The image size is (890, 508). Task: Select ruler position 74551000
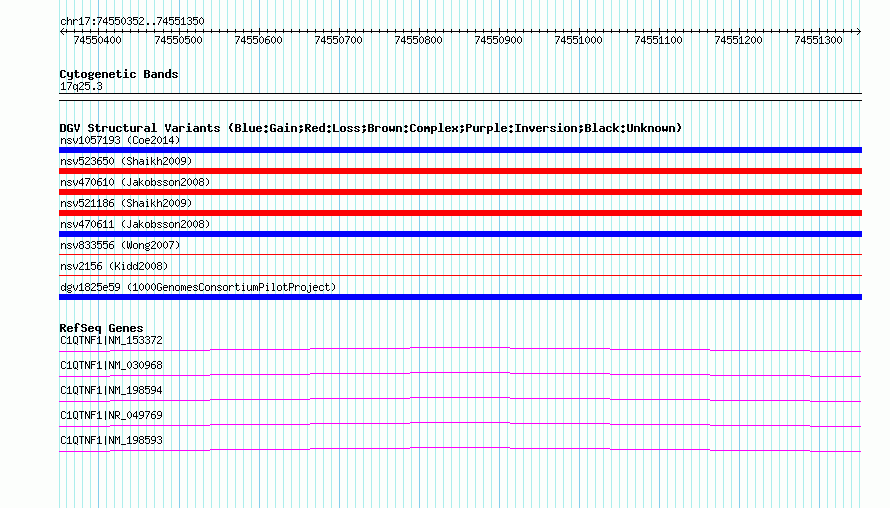[x=578, y=40]
